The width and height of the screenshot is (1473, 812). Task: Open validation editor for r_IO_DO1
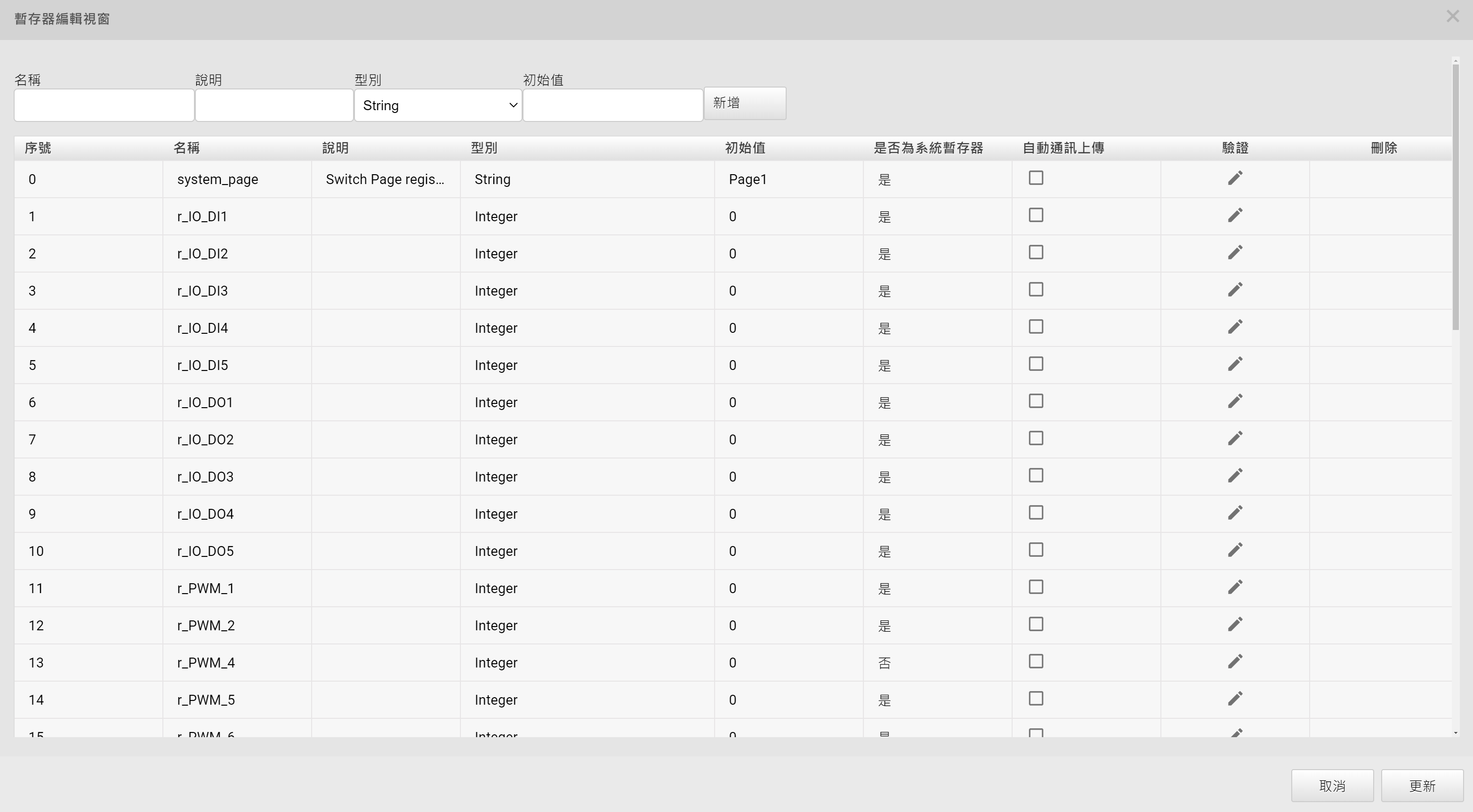tap(1235, 402)
